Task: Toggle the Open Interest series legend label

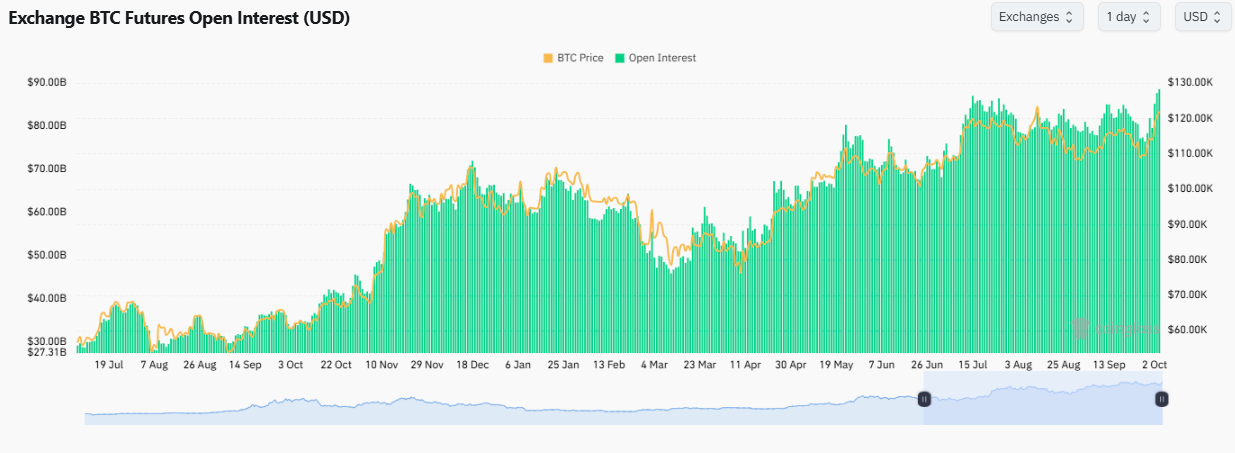Action: 662,58
